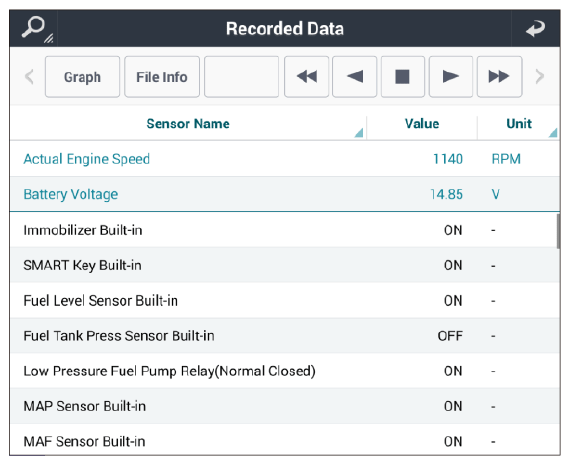Sort by Sensor Name column
The height and width of the screenshot is (465, 570).
(x=188, y=124)
